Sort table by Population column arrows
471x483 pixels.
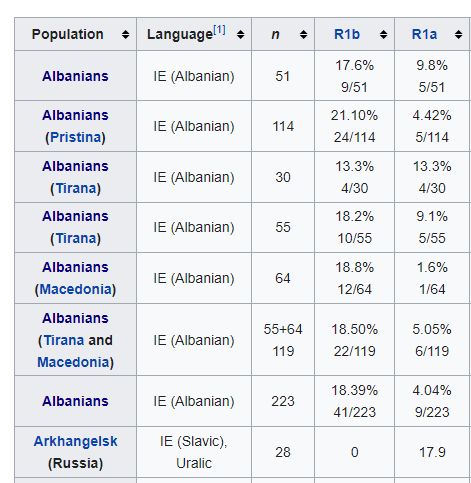click(125, 34)
